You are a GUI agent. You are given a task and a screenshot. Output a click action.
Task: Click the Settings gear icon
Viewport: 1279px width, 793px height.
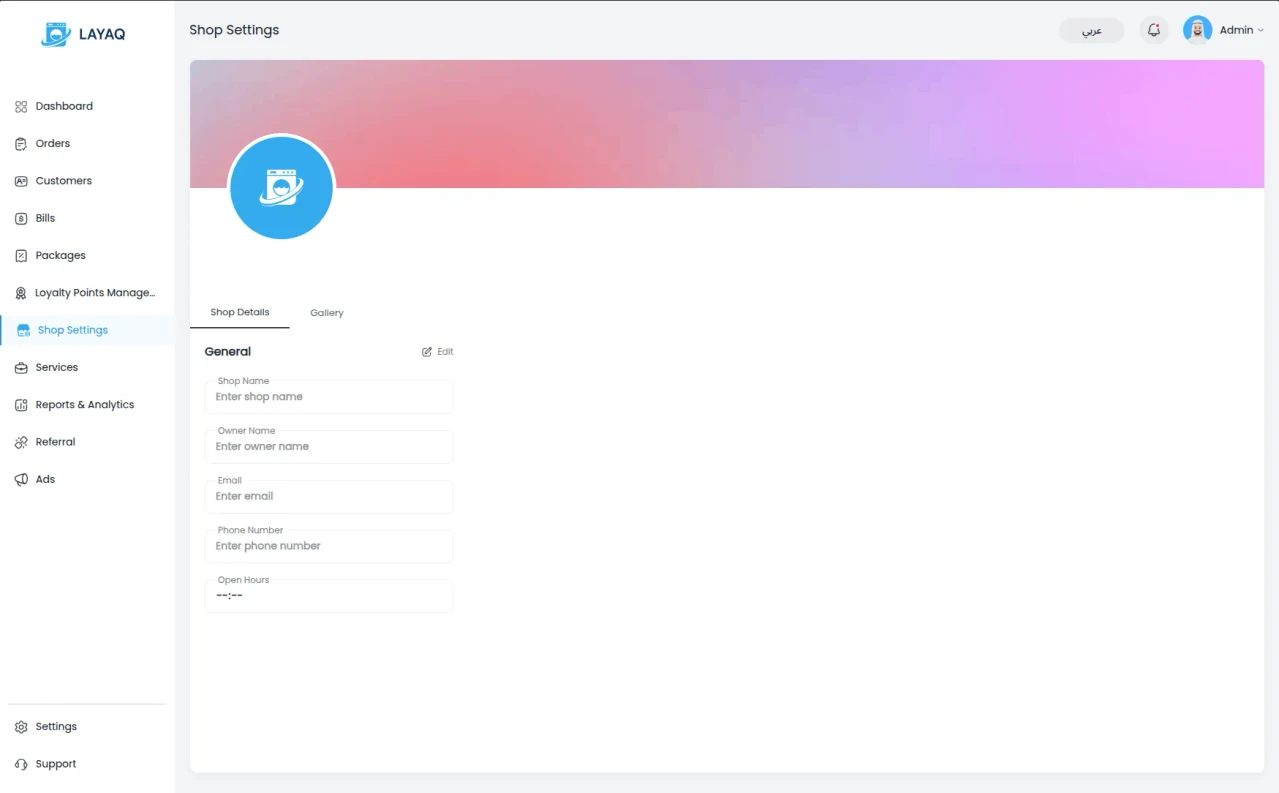21,727
